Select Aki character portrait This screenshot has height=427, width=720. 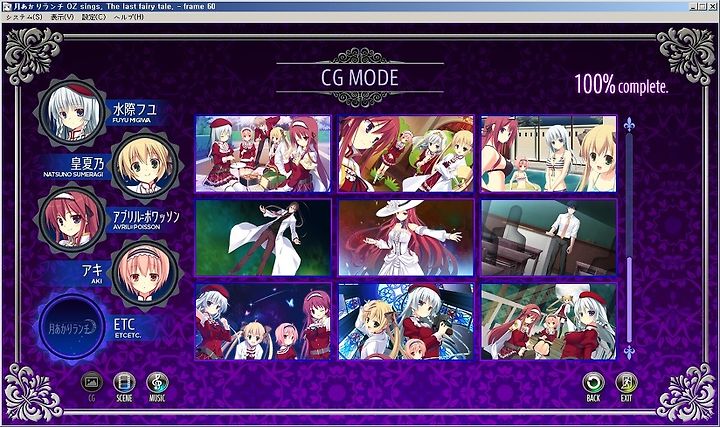145,273
